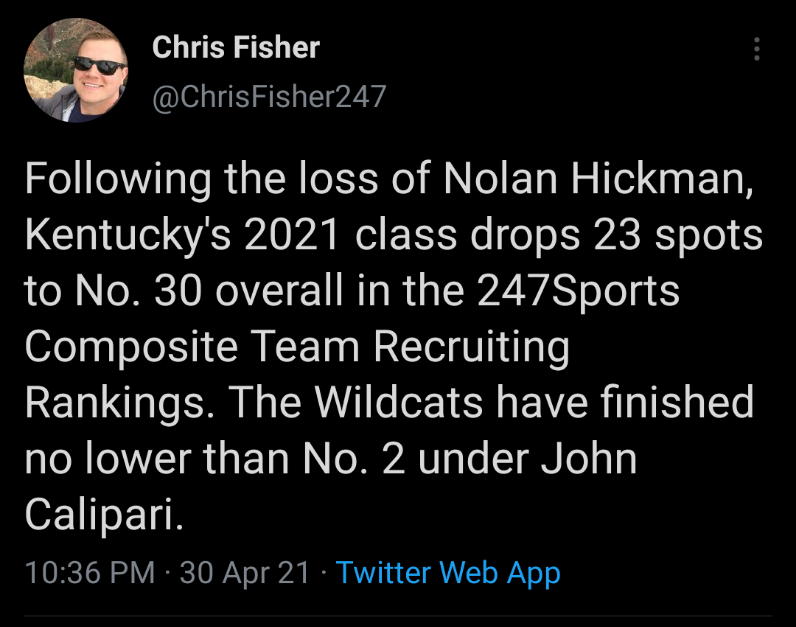Click the words 23 spots in the tweet
Screen dimensions: 796x627
click(x=676, y=237)
